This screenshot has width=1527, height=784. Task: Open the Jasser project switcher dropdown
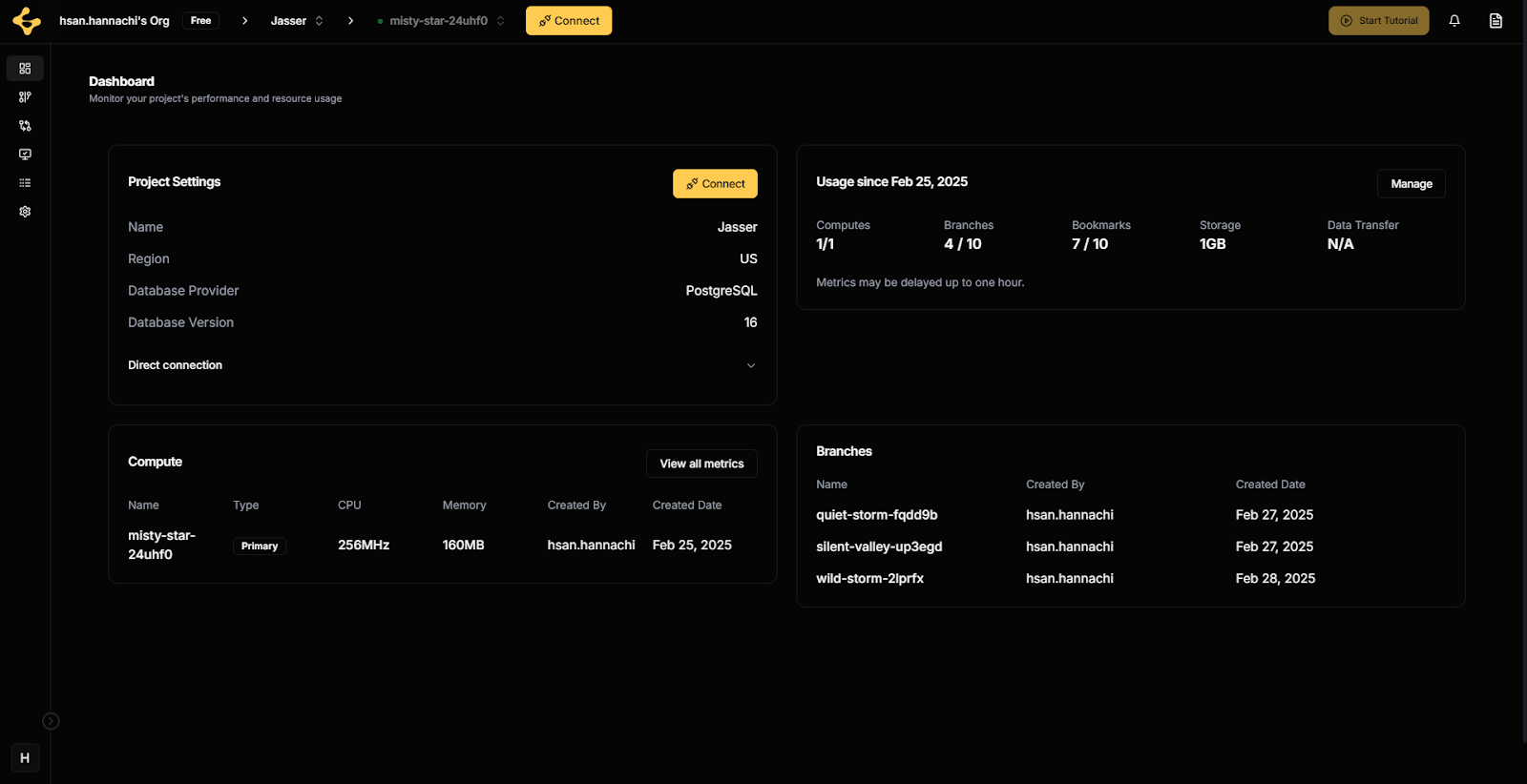(x=297, y=21)
